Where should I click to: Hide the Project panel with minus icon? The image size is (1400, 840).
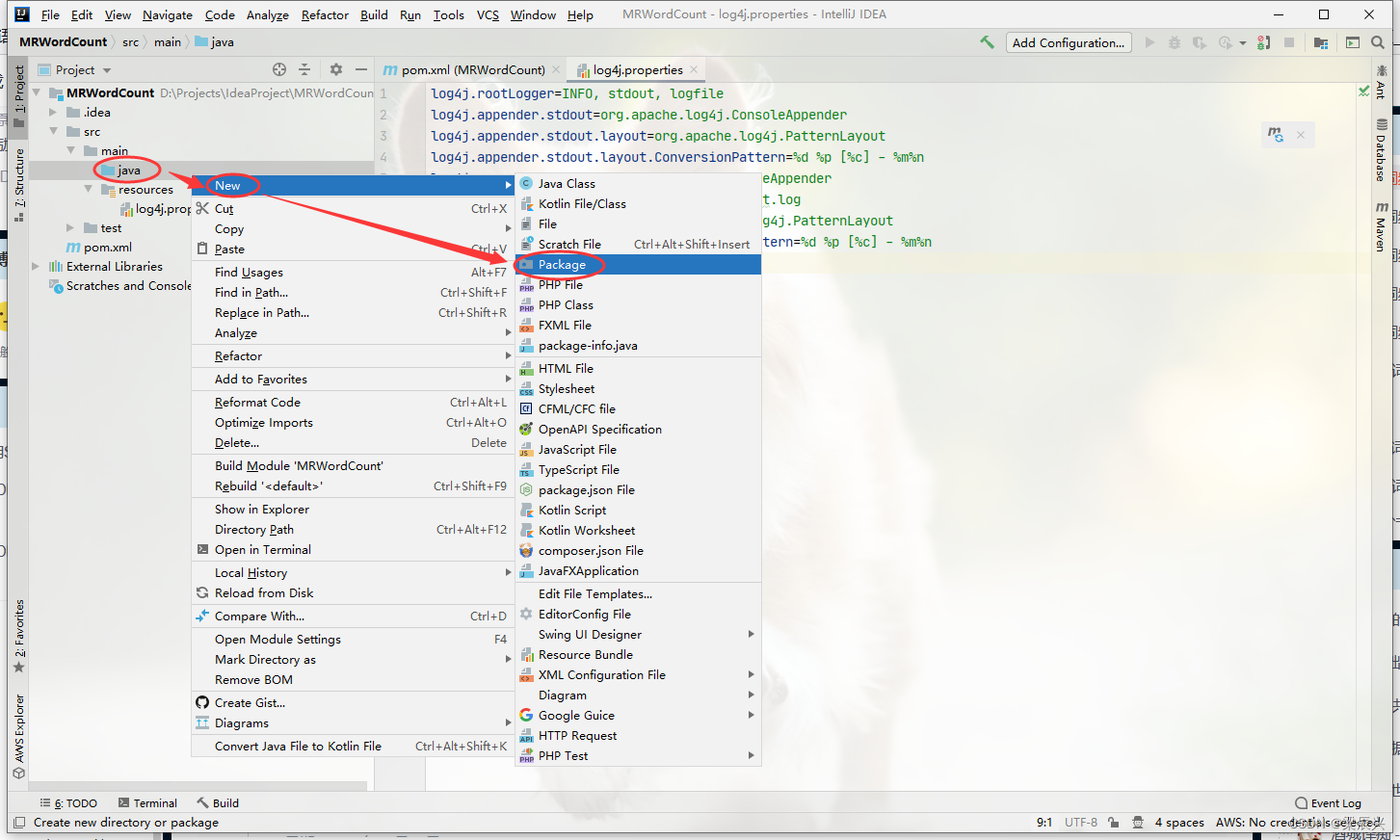click(361, 69)
